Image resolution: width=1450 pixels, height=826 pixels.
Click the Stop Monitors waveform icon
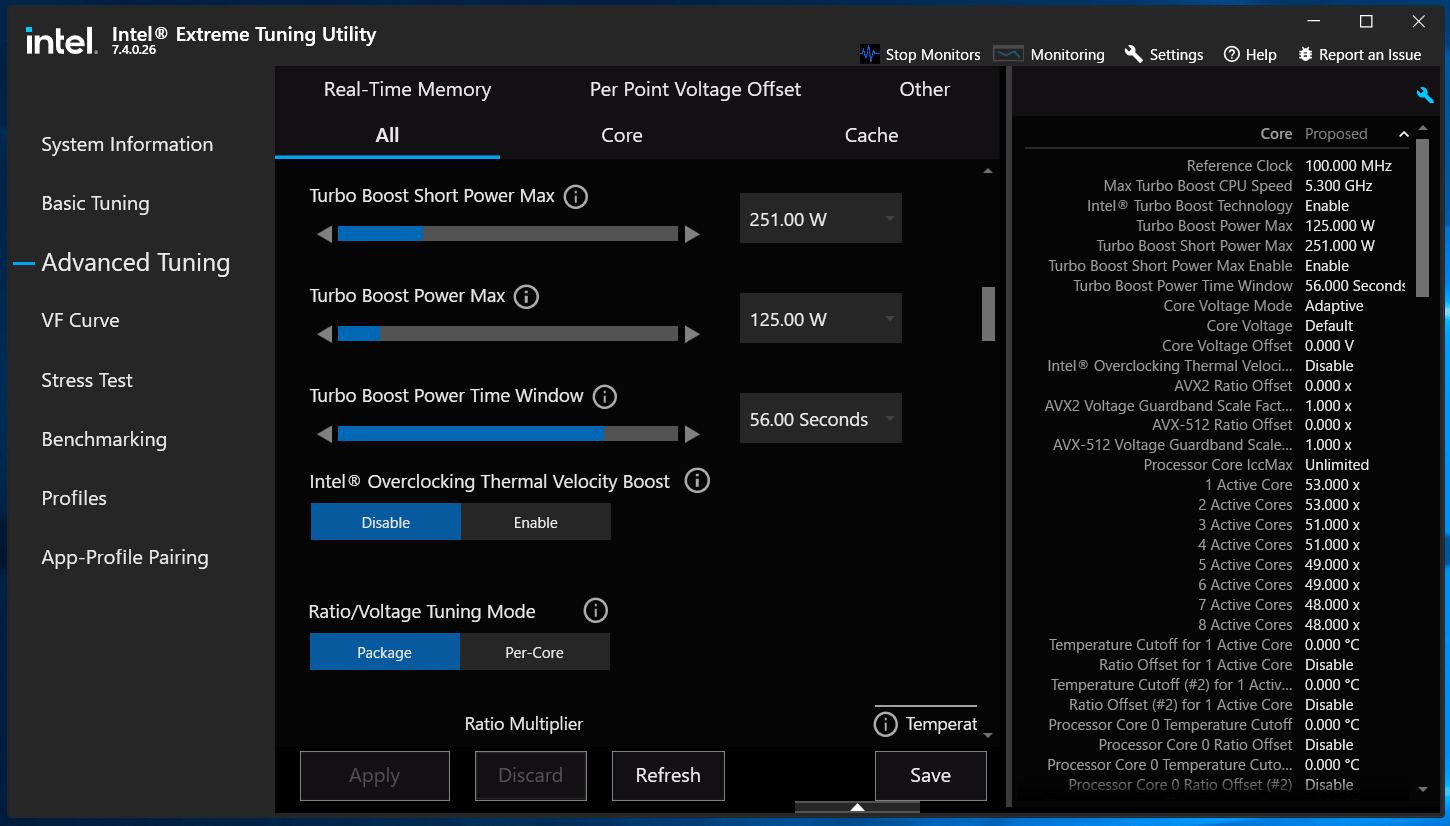click(870, 54)
